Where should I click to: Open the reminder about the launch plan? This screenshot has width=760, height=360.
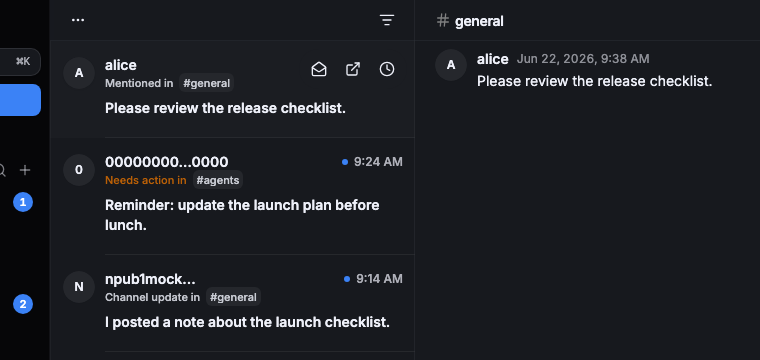tap(242, 215)
